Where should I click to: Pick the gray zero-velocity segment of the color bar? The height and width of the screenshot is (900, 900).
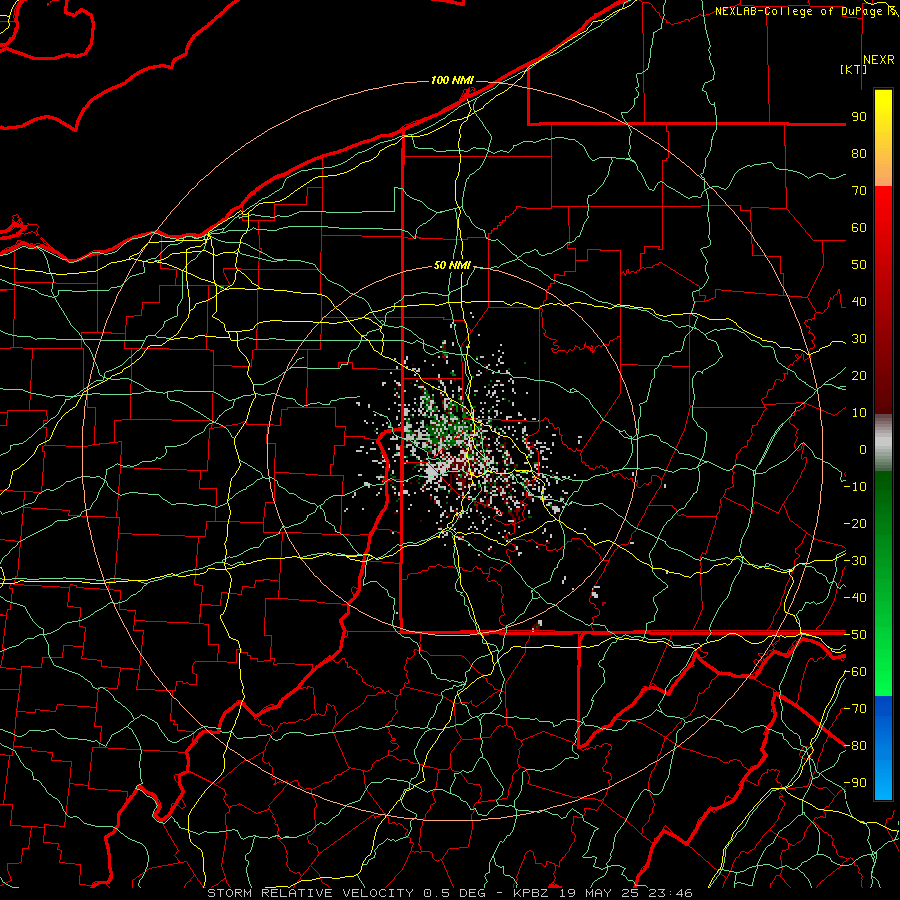pyautogui.click(x=883, y=443)
